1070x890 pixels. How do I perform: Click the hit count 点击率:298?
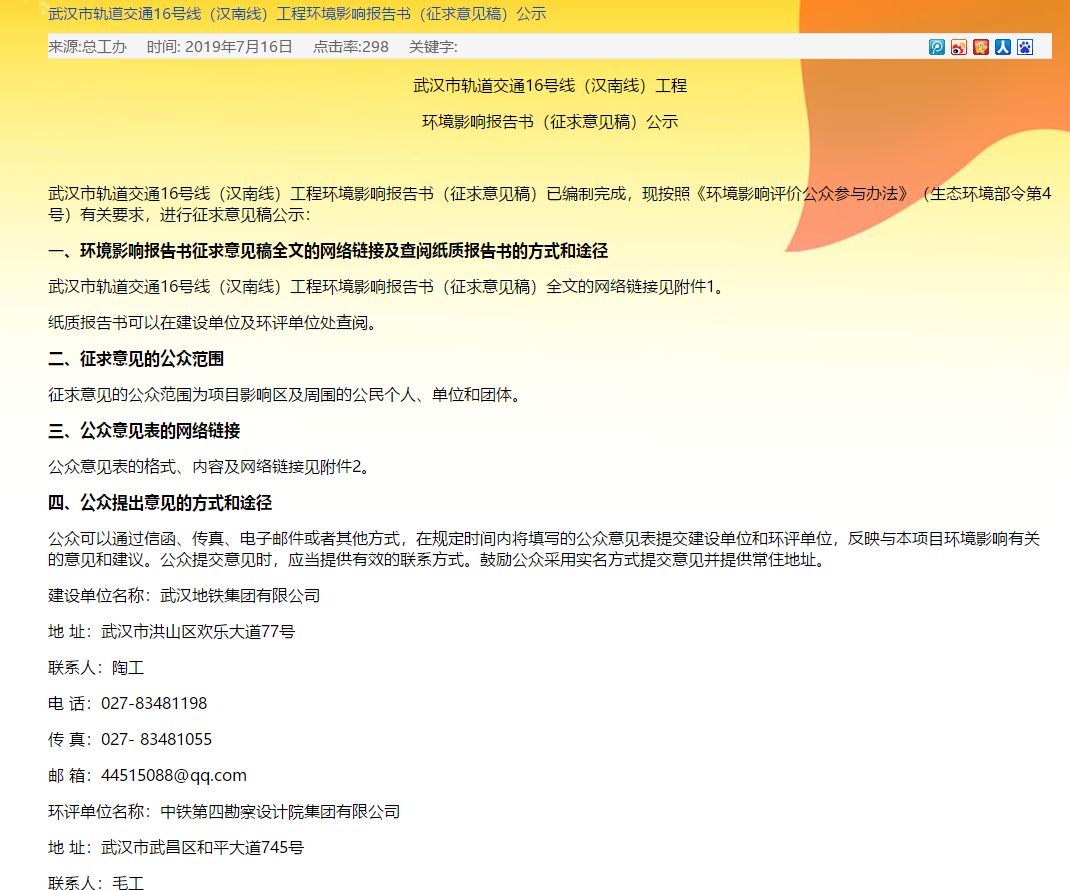(x=351, y=46)
